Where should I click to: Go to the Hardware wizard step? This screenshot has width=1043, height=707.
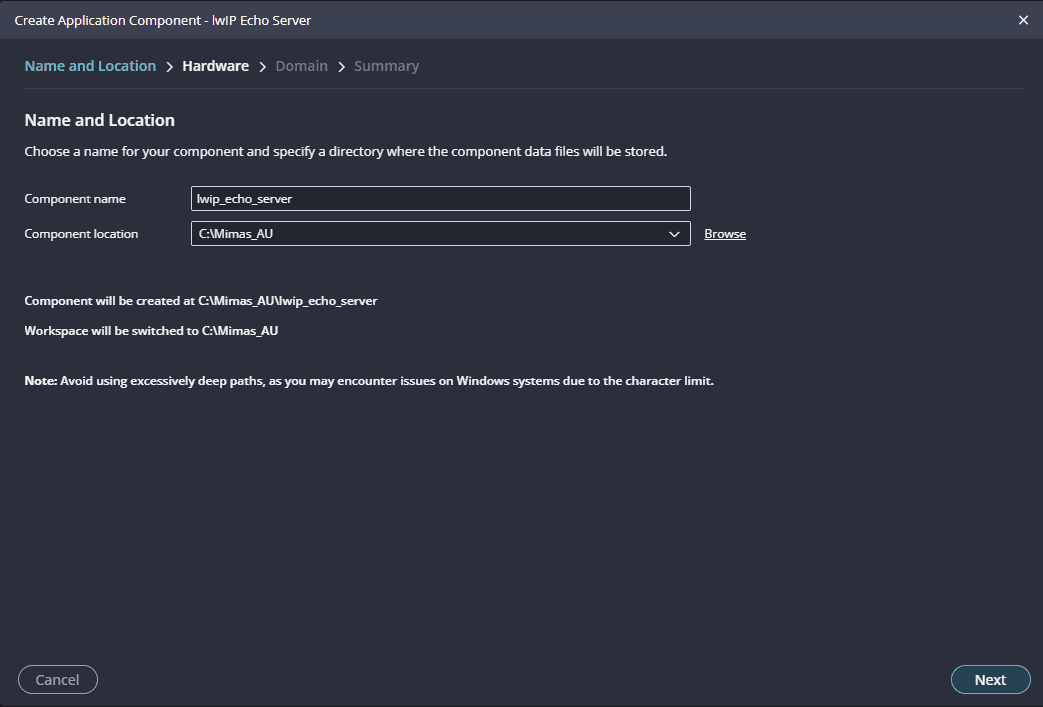(215, 66)
